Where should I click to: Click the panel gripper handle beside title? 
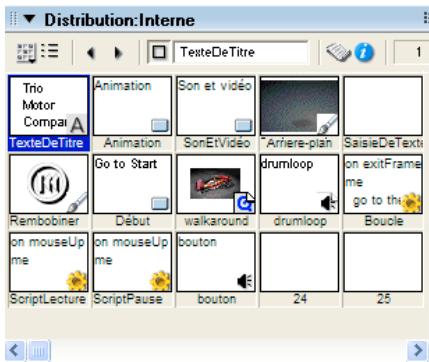tap(13, 19)
